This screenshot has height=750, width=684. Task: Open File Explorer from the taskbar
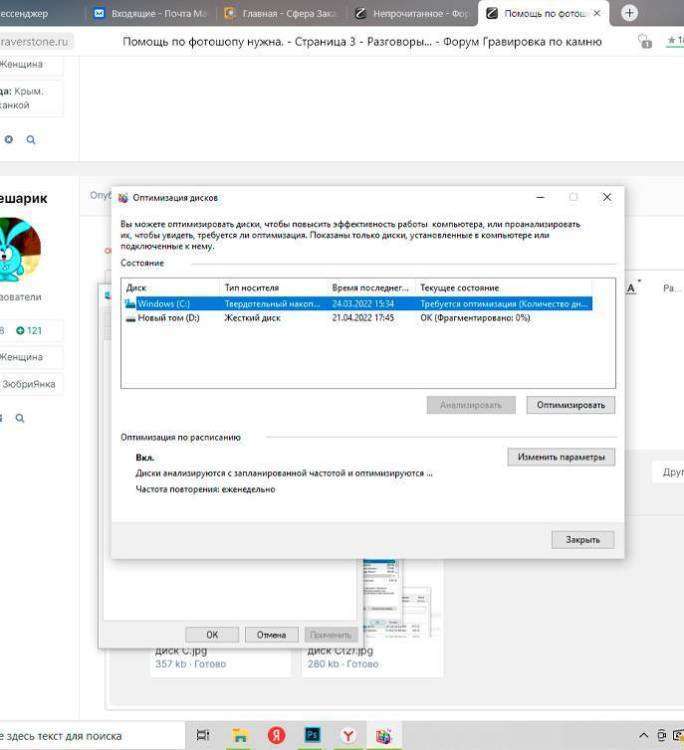[240, 736]
